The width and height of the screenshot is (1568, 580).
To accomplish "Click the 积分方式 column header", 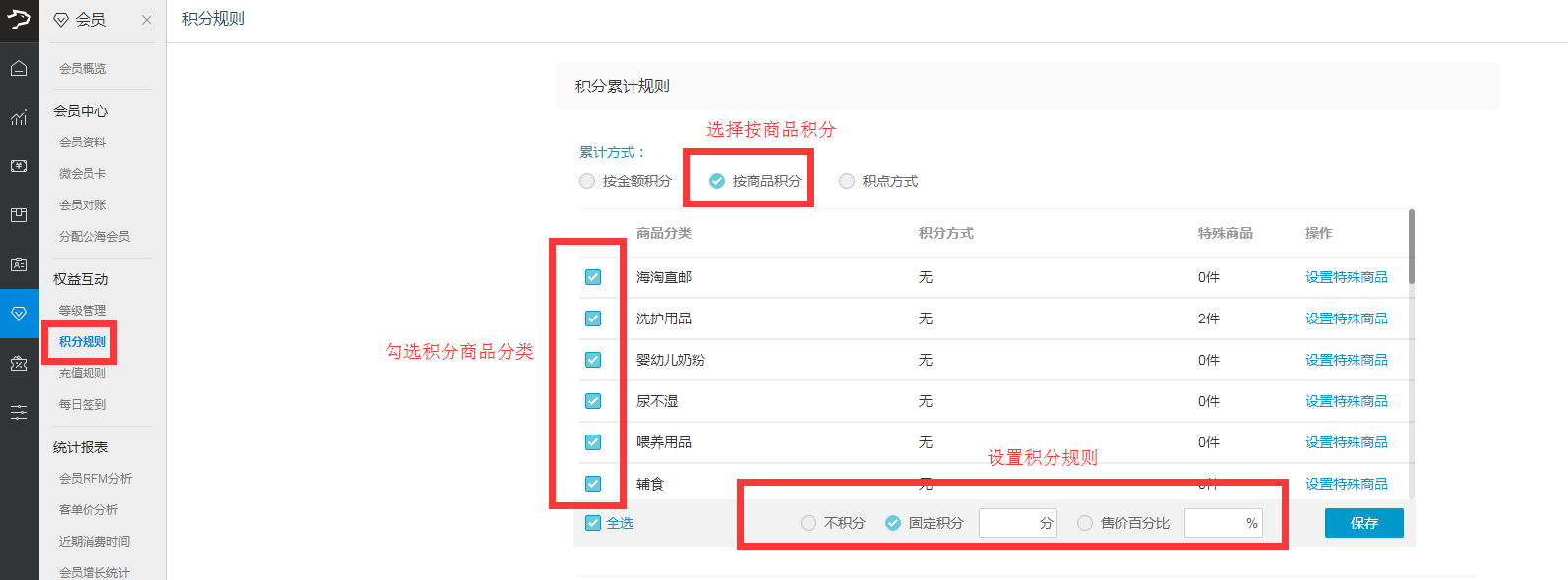I will tap(946, 233).
